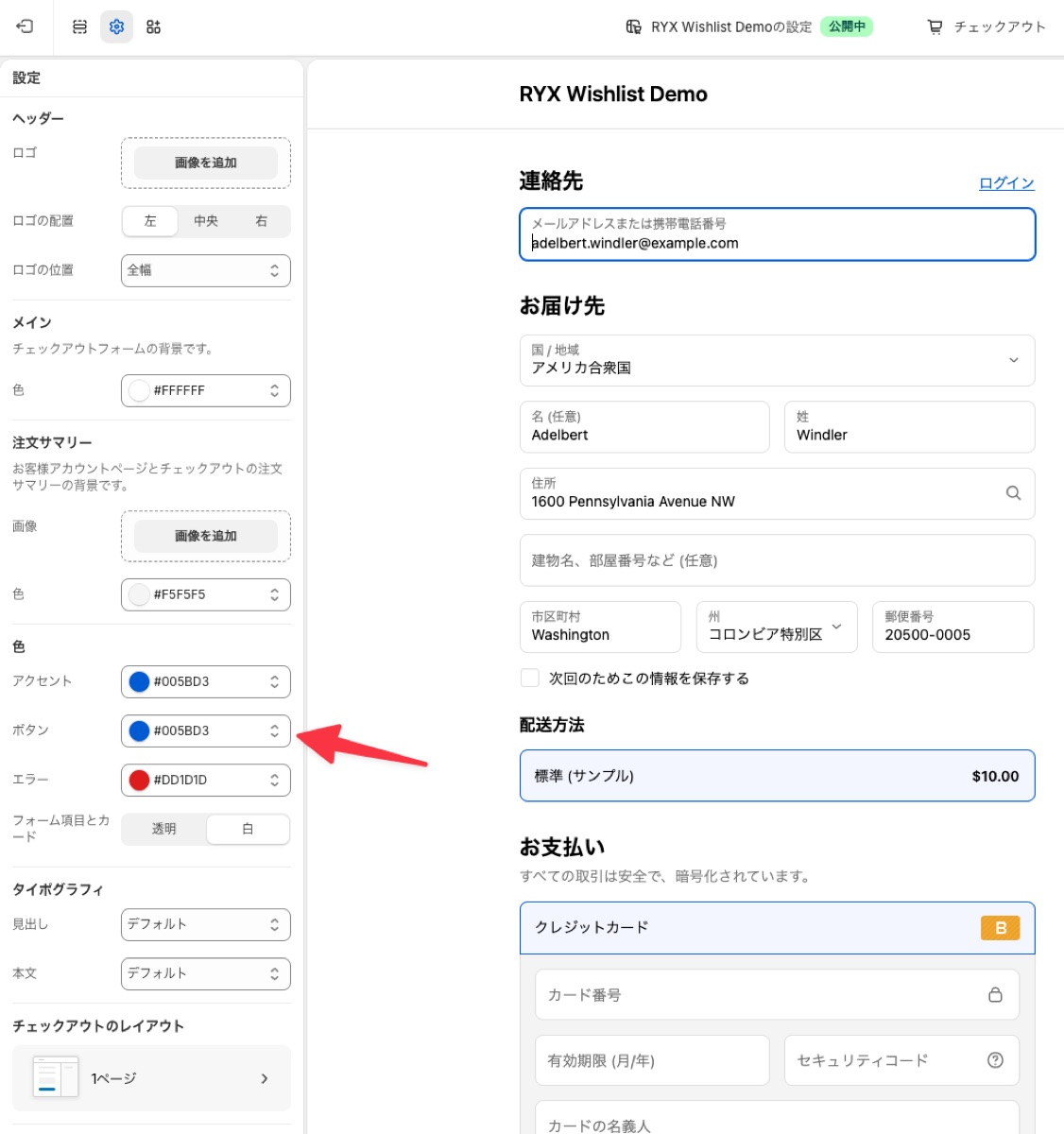The height and width of the screenshot is (1134, 1064).
Task: Click the red エラー color swatch
Action: 139,780
